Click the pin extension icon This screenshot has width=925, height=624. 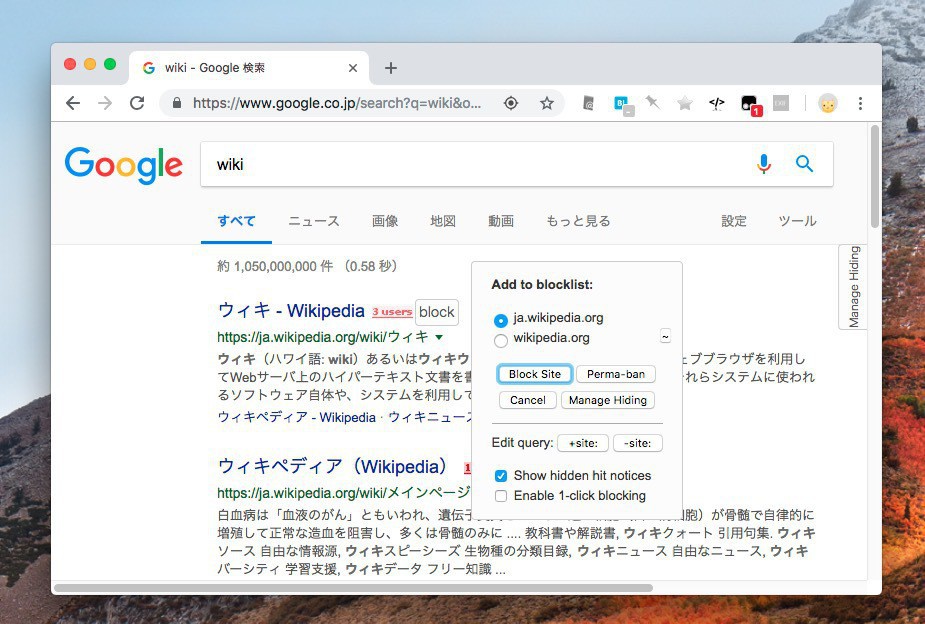(x=652, y=103)
